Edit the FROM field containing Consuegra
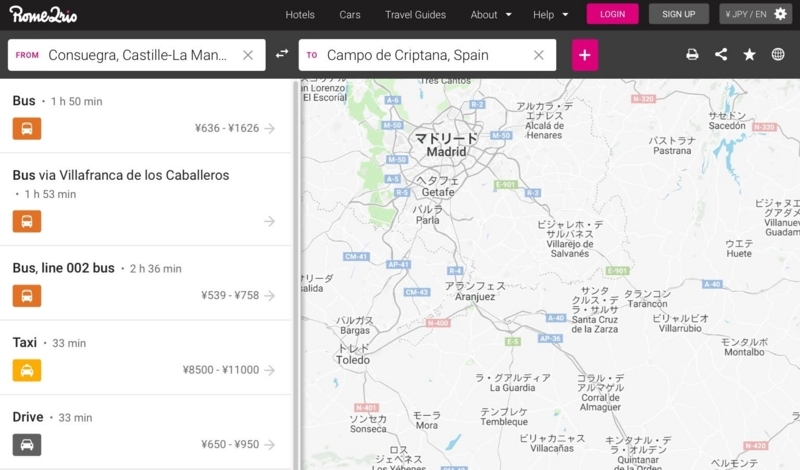800x470 pixels. click(x=137, y=55)
